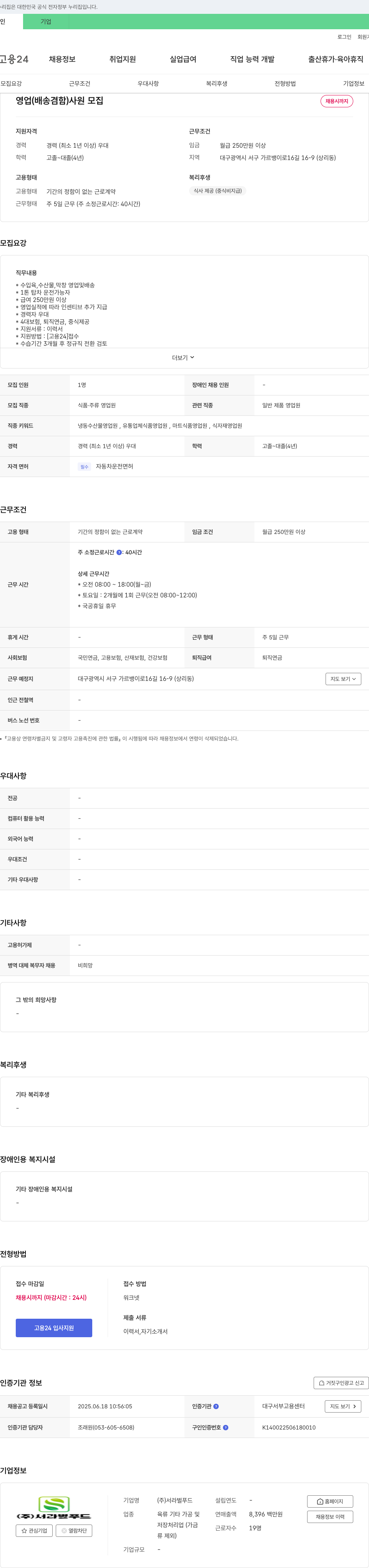The image size is (369, 1568).
Task: Jump to the 복리후생 section tab
Action: [x=216, y=83]
